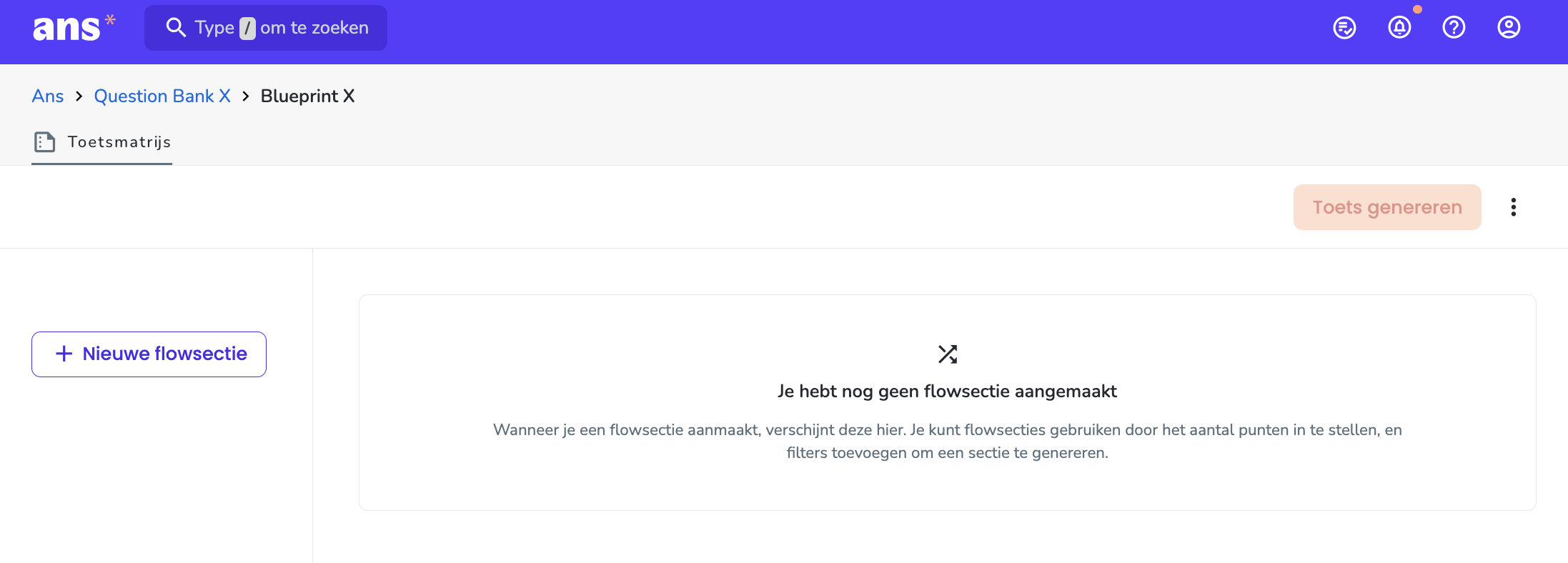Select Blueprint X breadcrumb item
Image resolution: width=1568 pixels, height=563 pixels.
[x=307, y=96]
